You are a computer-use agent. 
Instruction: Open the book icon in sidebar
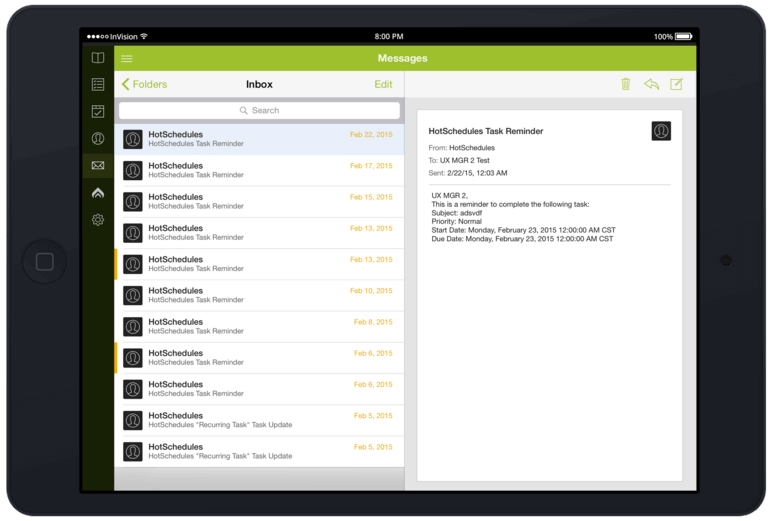[x=98, y=58]
